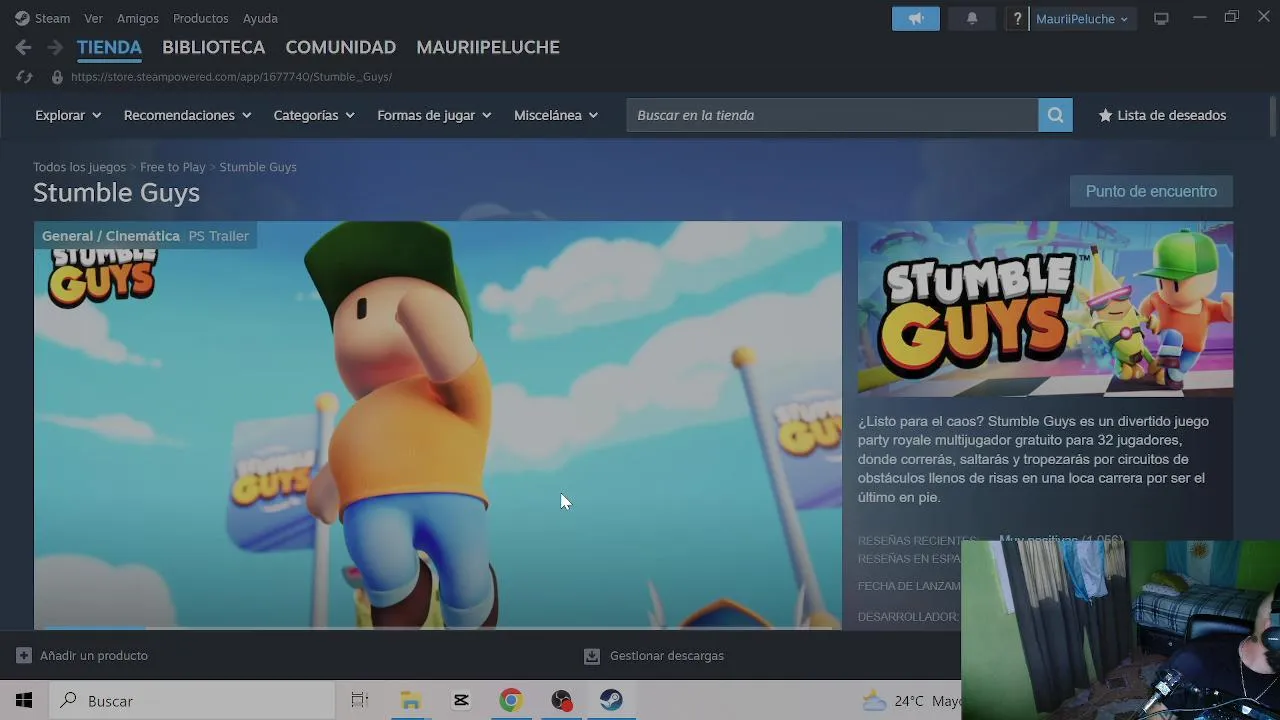
Task: Open File Explorer from the taskbar
Action: [411, 701]
